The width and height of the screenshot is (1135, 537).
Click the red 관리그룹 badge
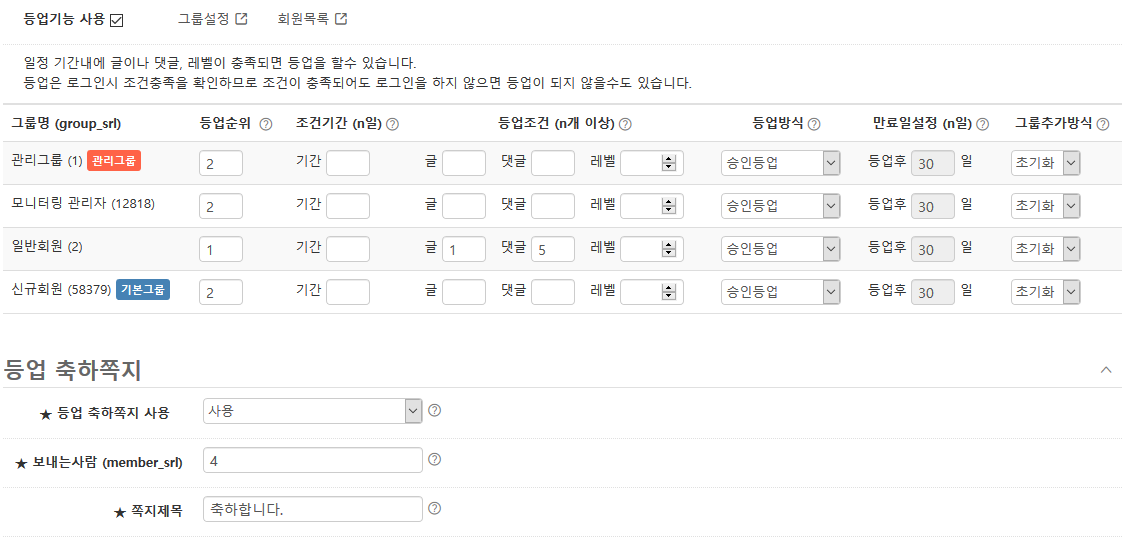click(x=114, y=161)
